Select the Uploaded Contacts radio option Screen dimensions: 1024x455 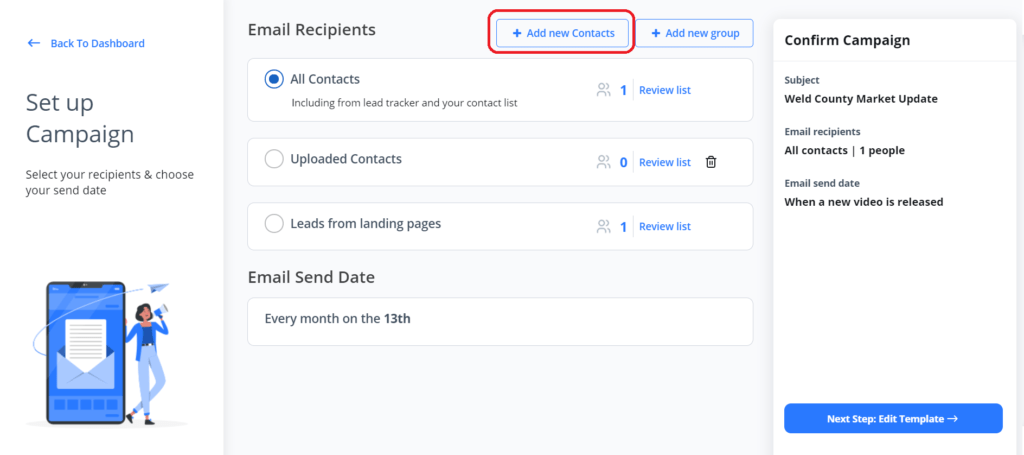click(x=274, y=159)
